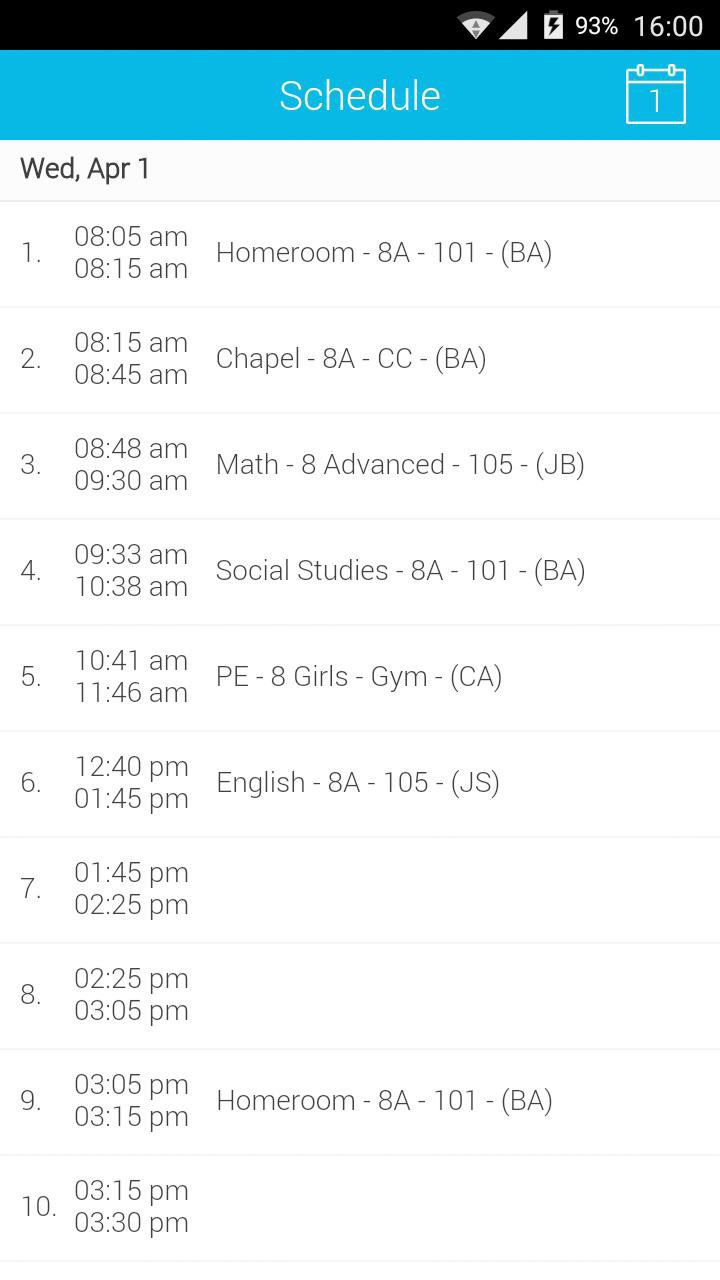Open the calendar date picker icon
This screenshot has width=720, height=1280.
pyautogui.click(x=655, y=96)
